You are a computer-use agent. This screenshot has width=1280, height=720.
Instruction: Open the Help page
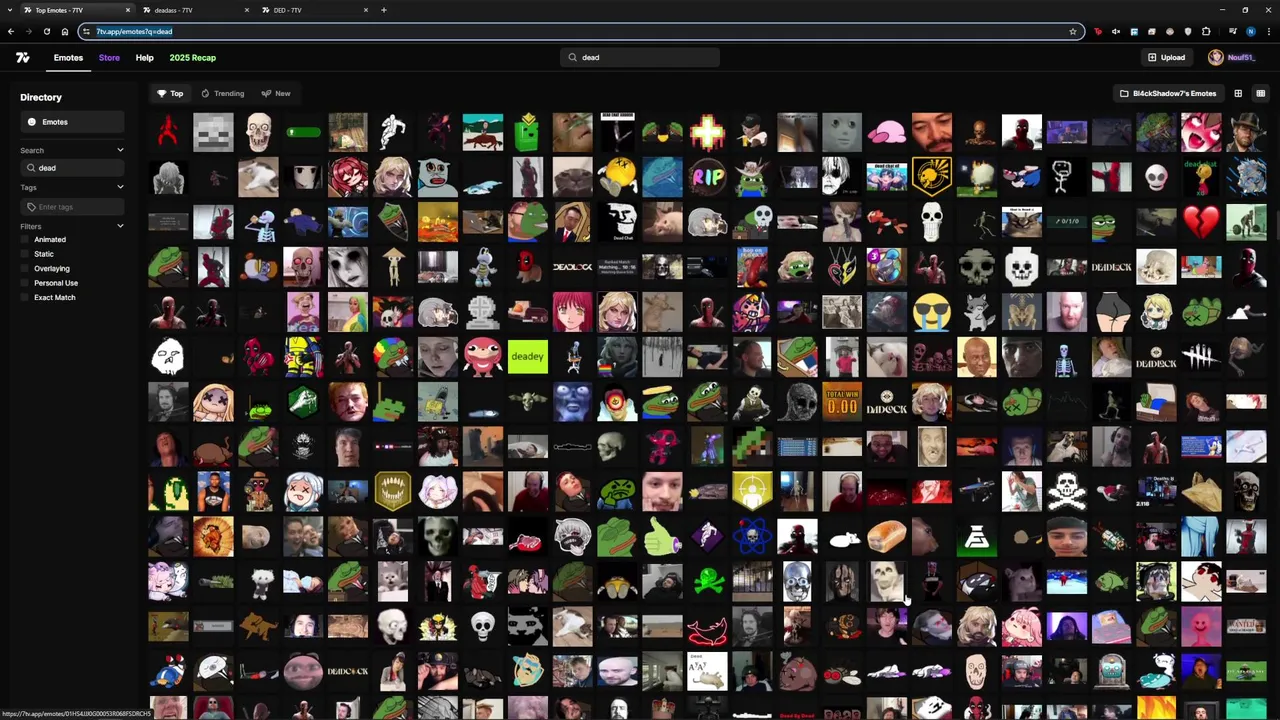coord(144,58)
